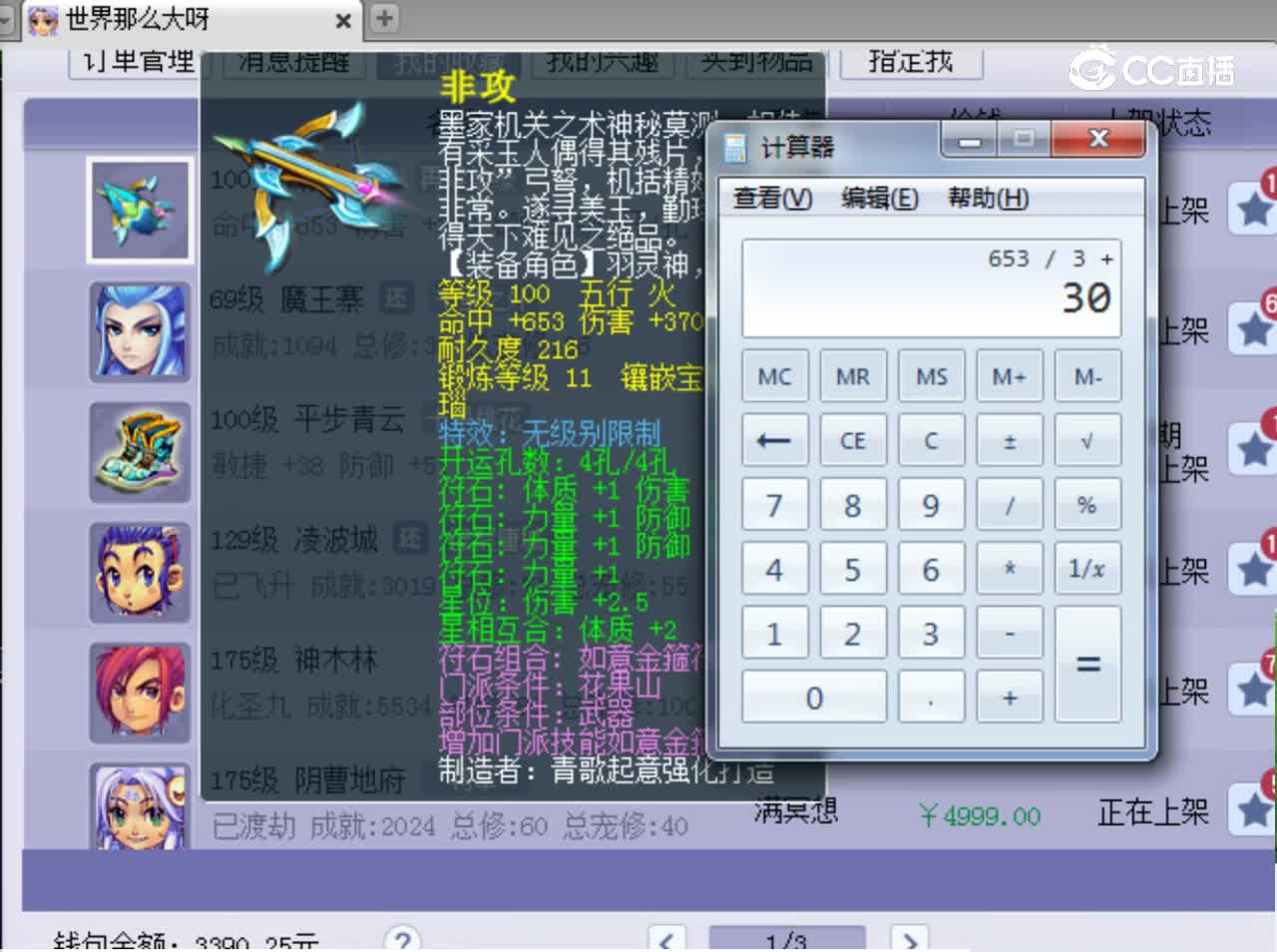Click the wallet help question mark icon

[x=403, y=939]
